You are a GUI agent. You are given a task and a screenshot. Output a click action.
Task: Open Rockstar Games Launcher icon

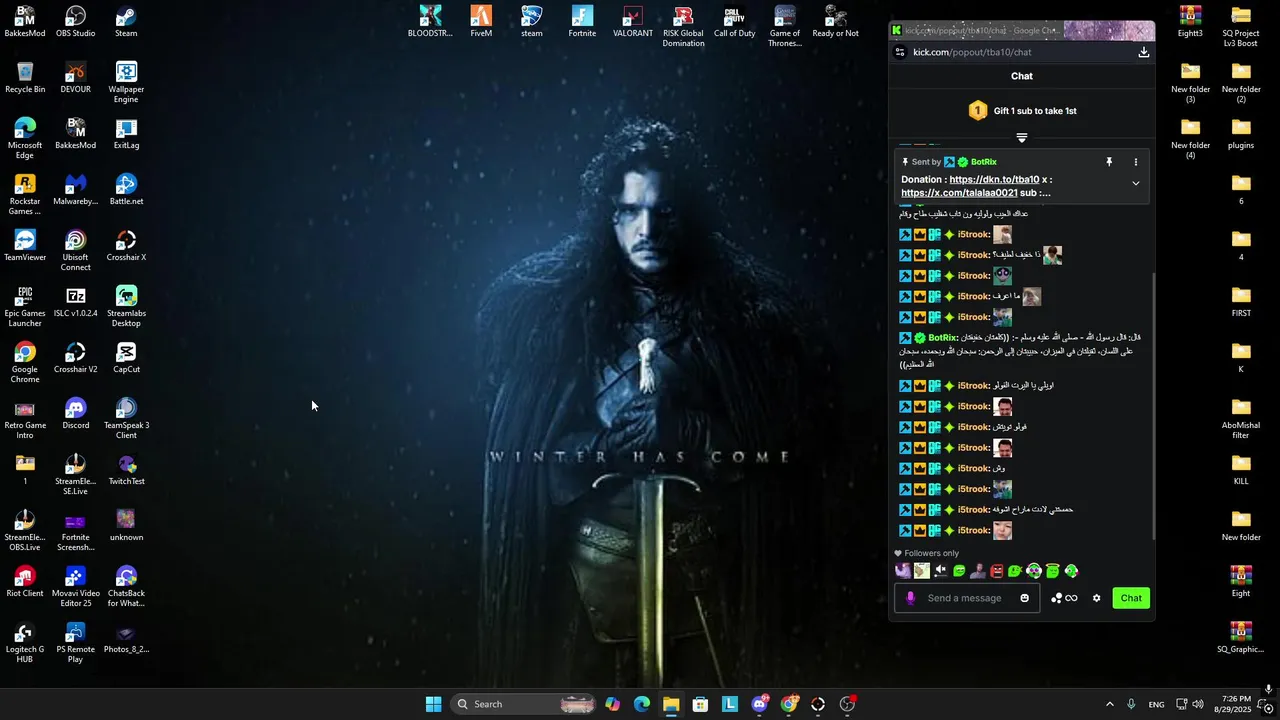[x=25, y=195]
